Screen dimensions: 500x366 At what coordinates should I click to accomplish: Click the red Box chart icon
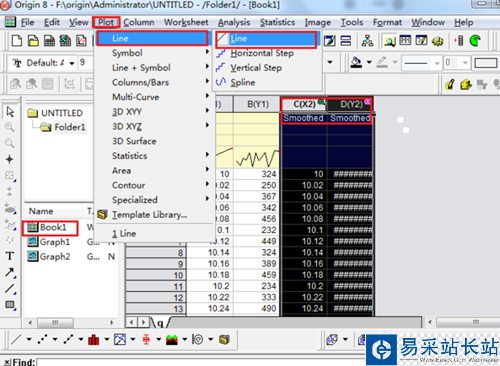[x=146, y=340]
